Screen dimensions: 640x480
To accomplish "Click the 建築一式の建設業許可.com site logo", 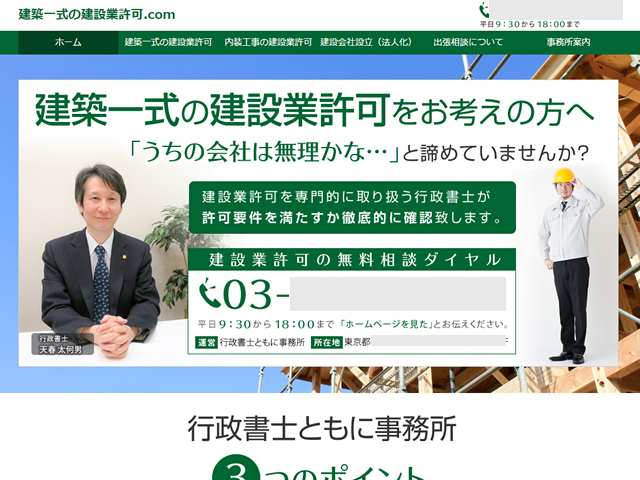I will (x=97, y=14).
